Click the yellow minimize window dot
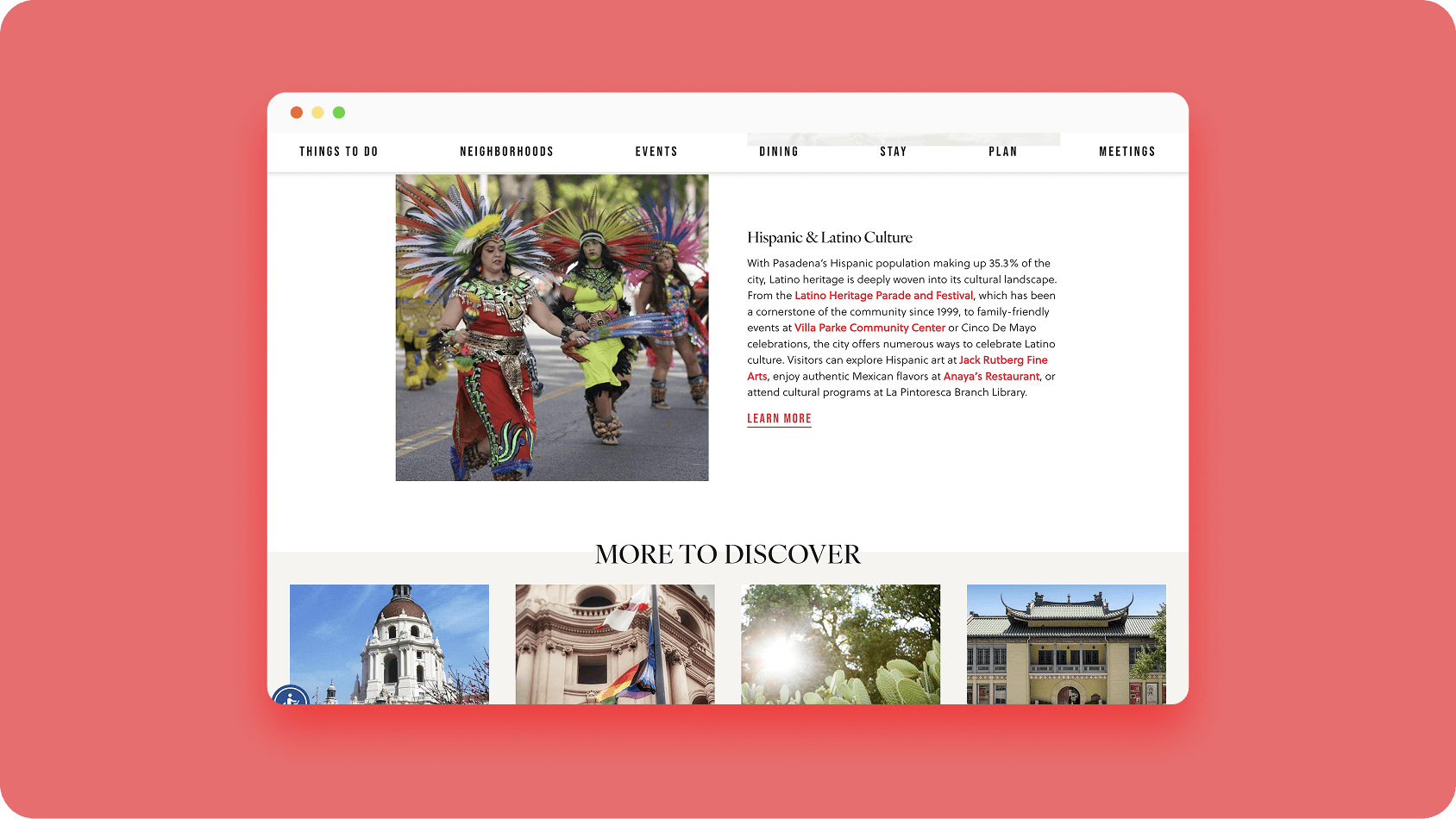This screenshot has height=819, width=1456. tap(317, 113)
